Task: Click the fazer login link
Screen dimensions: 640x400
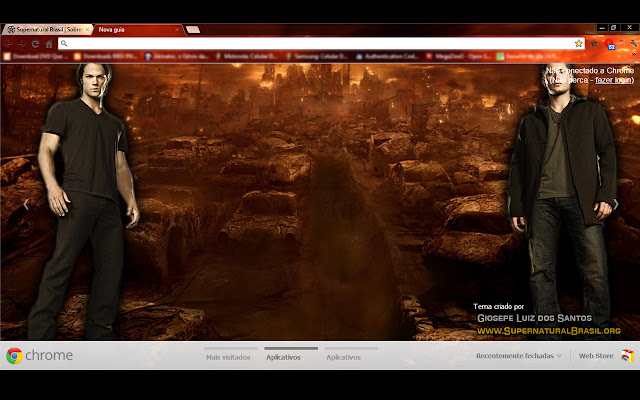Action: click(613, 80)
